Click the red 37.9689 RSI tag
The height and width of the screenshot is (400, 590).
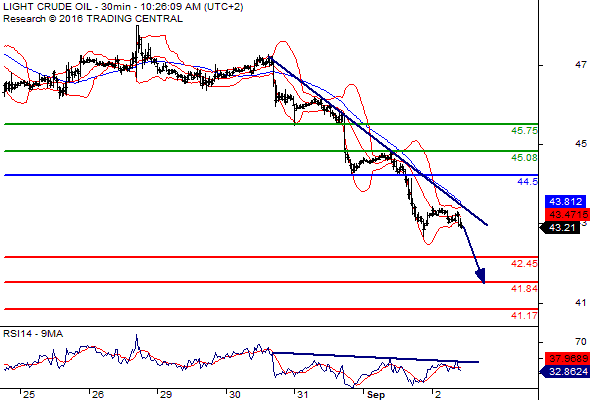pyautogui.click(x=567, y=359)
